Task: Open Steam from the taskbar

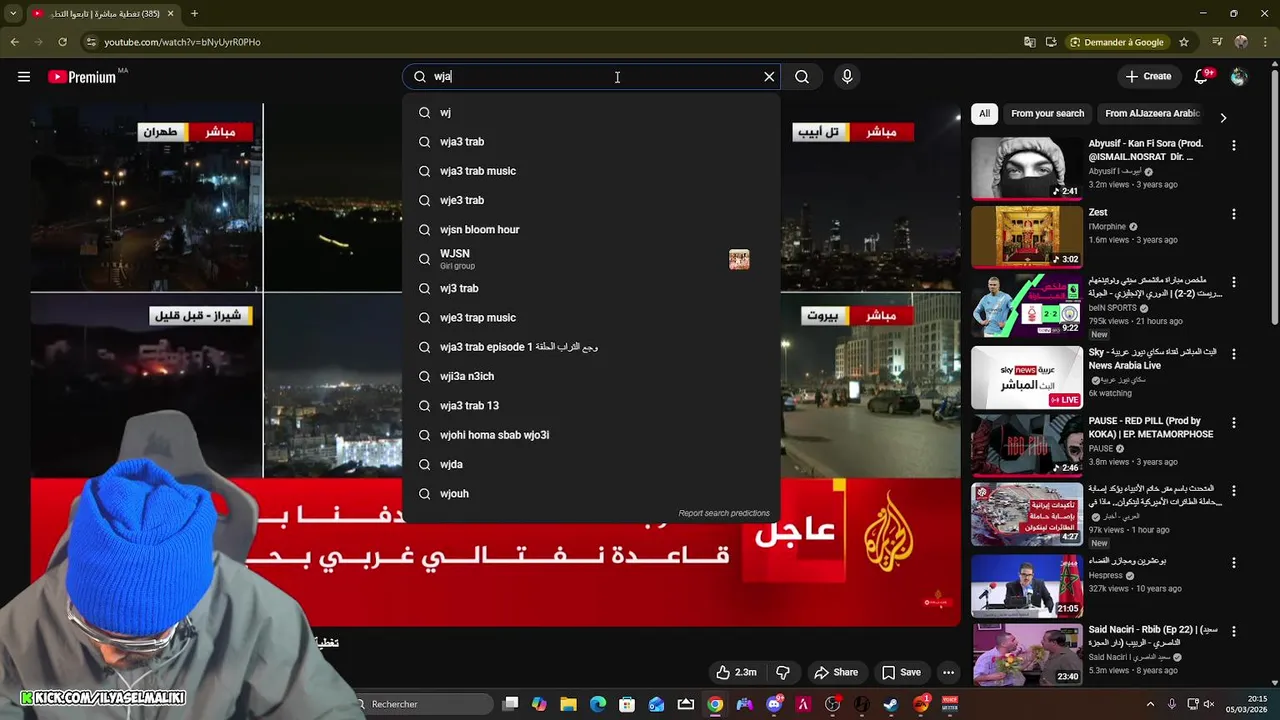Action: [x=891, y=704]
